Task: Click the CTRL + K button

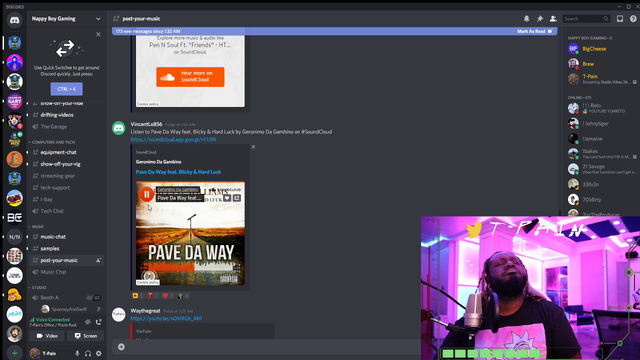Action: [67, 89]
